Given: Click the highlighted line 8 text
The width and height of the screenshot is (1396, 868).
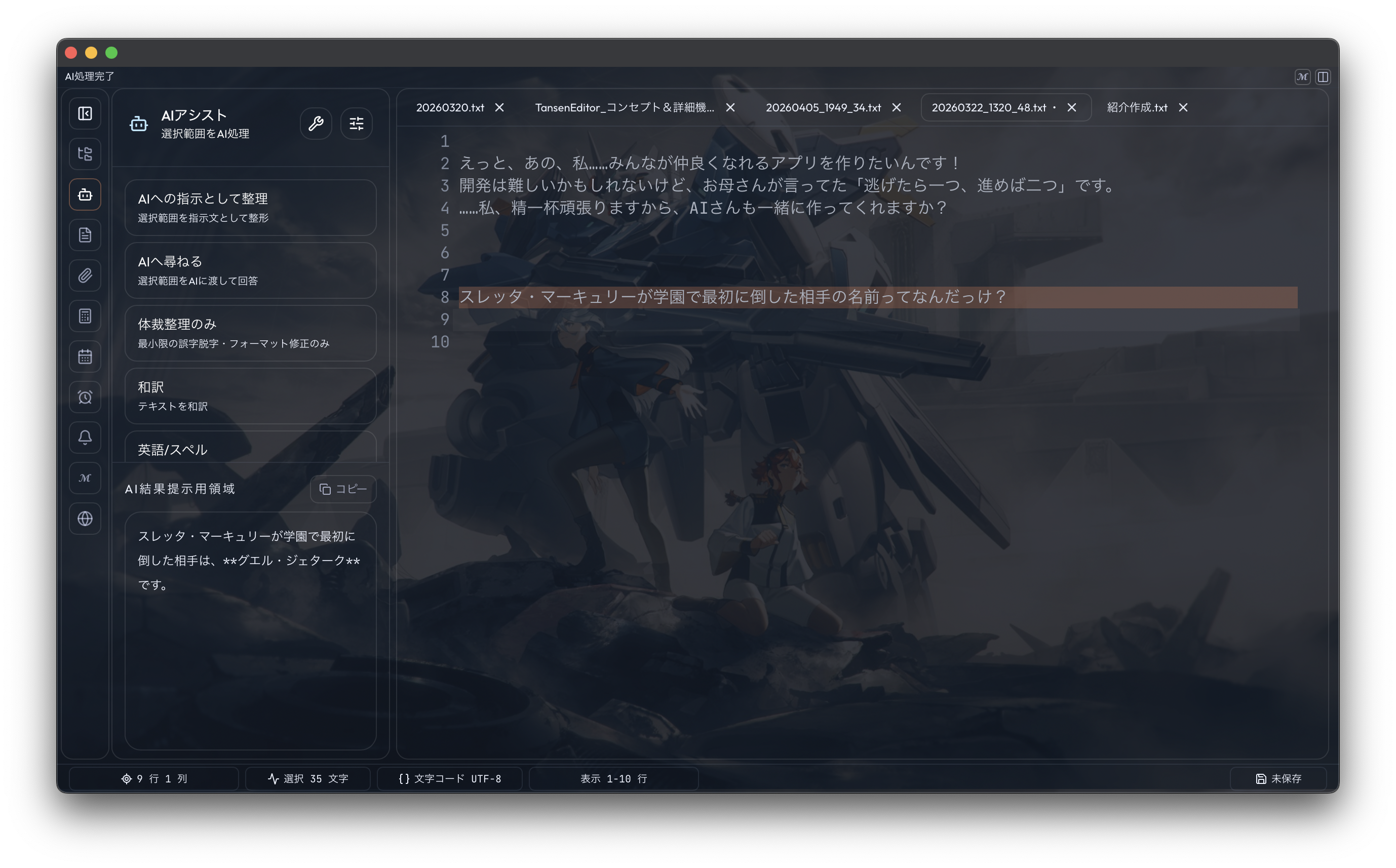Looking at the screenshot, I should click(732, 297).
